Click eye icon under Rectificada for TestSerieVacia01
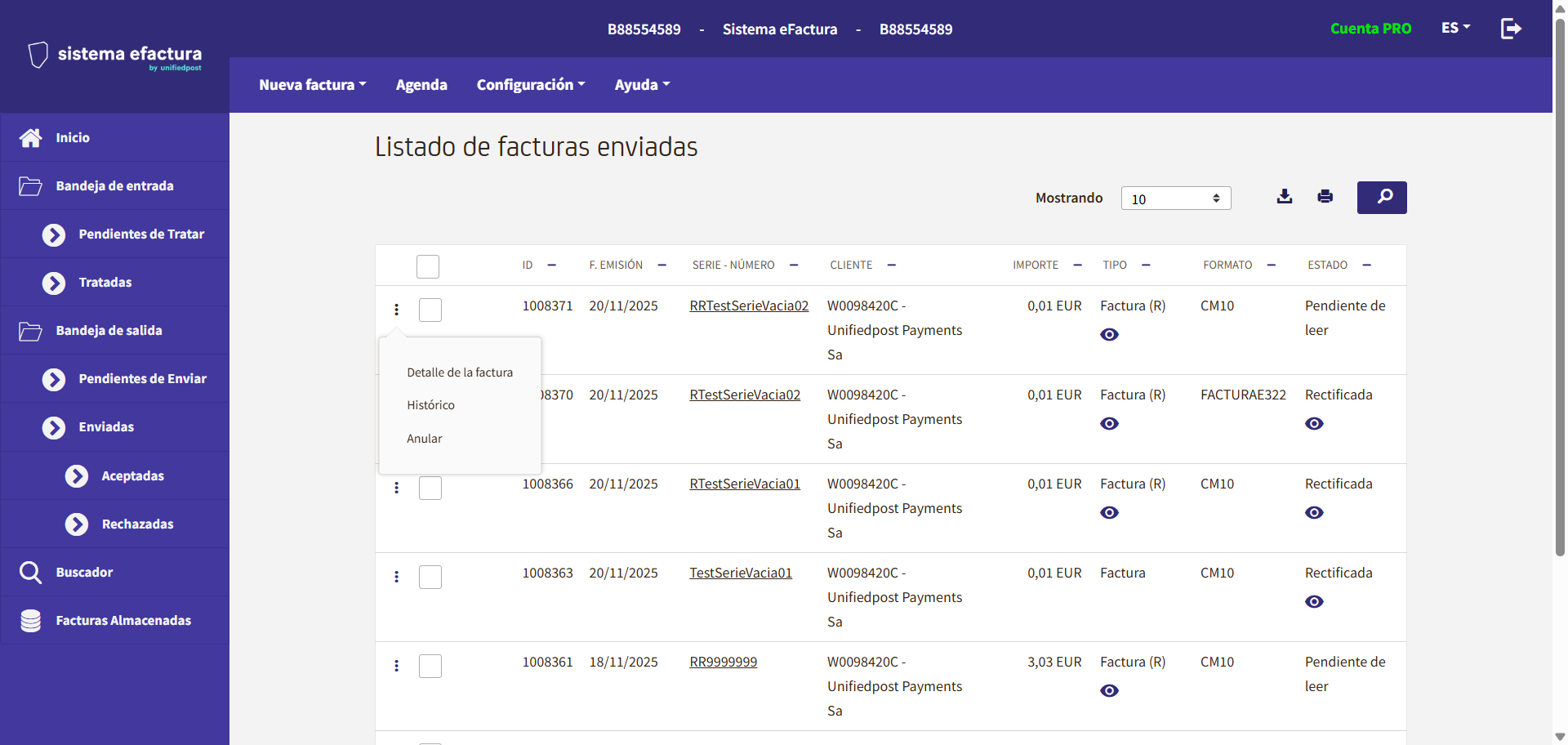The image size is (1568, 745). click(1314, 602)
